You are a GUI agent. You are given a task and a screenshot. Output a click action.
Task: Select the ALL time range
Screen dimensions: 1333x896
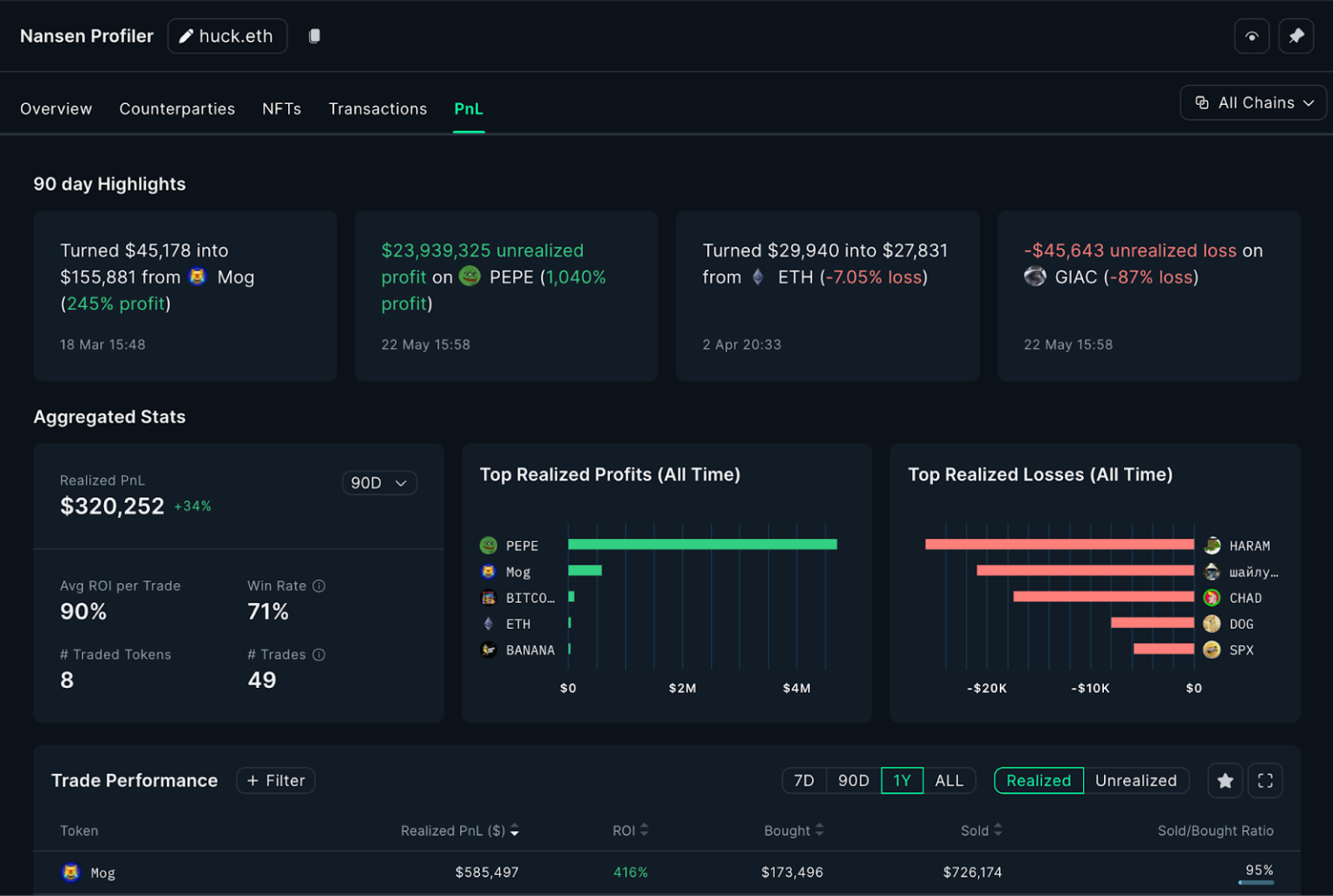coord(949,781)
